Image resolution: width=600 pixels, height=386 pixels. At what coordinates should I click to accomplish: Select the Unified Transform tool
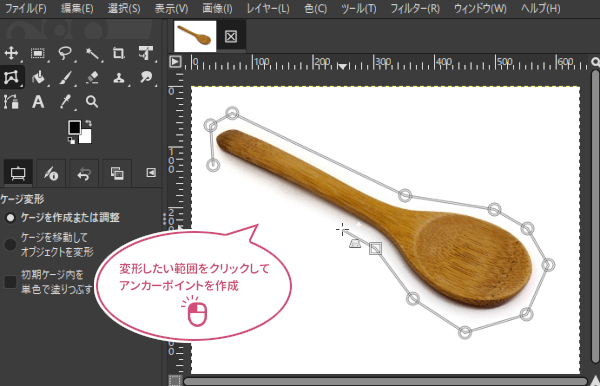tap(146, 53)
